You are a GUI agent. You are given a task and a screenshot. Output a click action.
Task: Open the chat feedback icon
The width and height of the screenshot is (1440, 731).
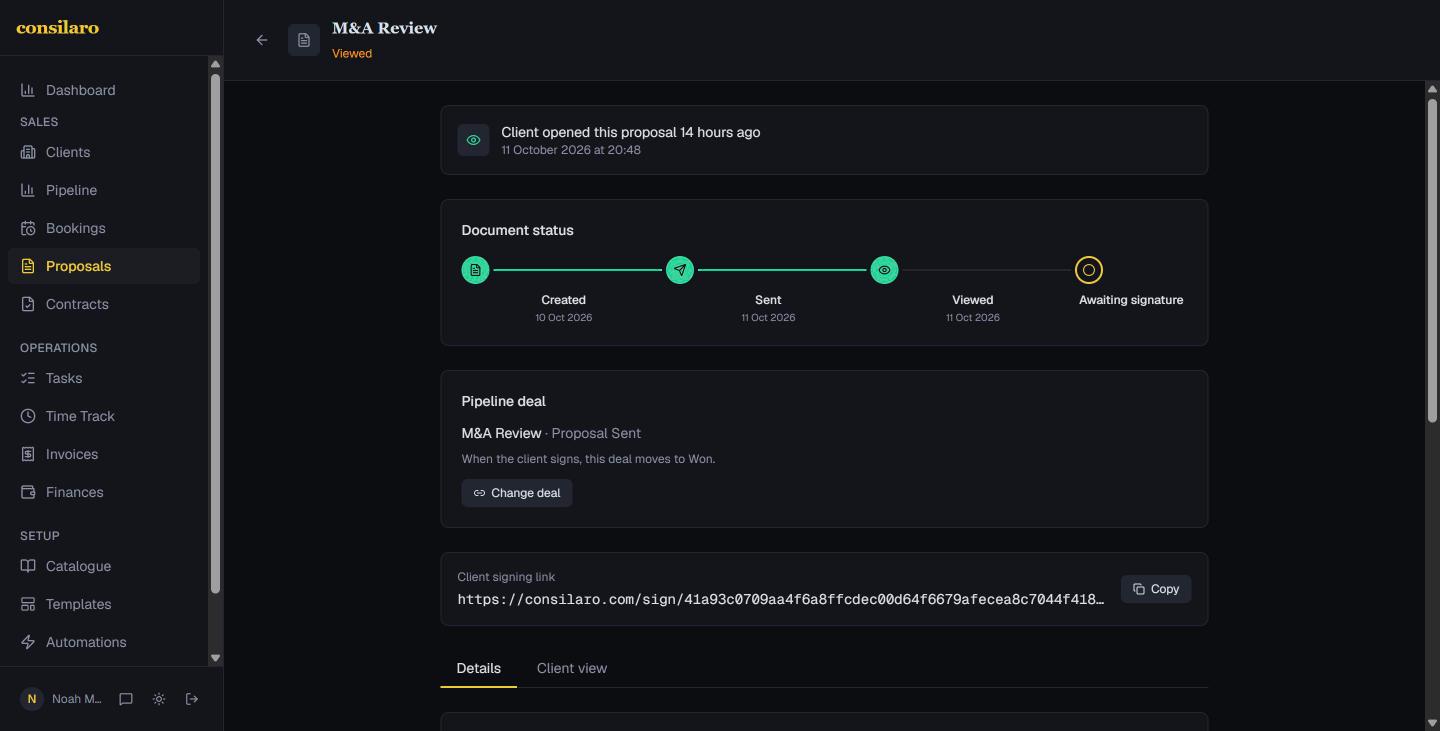pyautogui.click(x=126, y=699)
